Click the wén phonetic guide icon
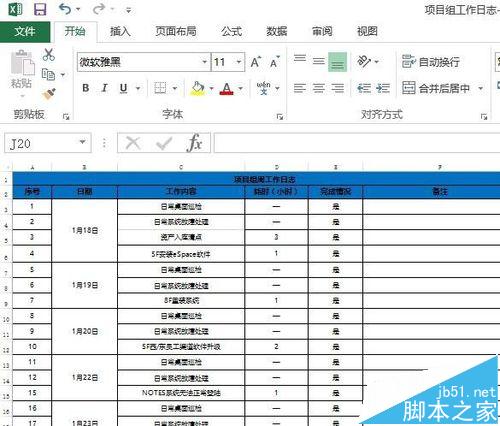 (x=263, y=88)
